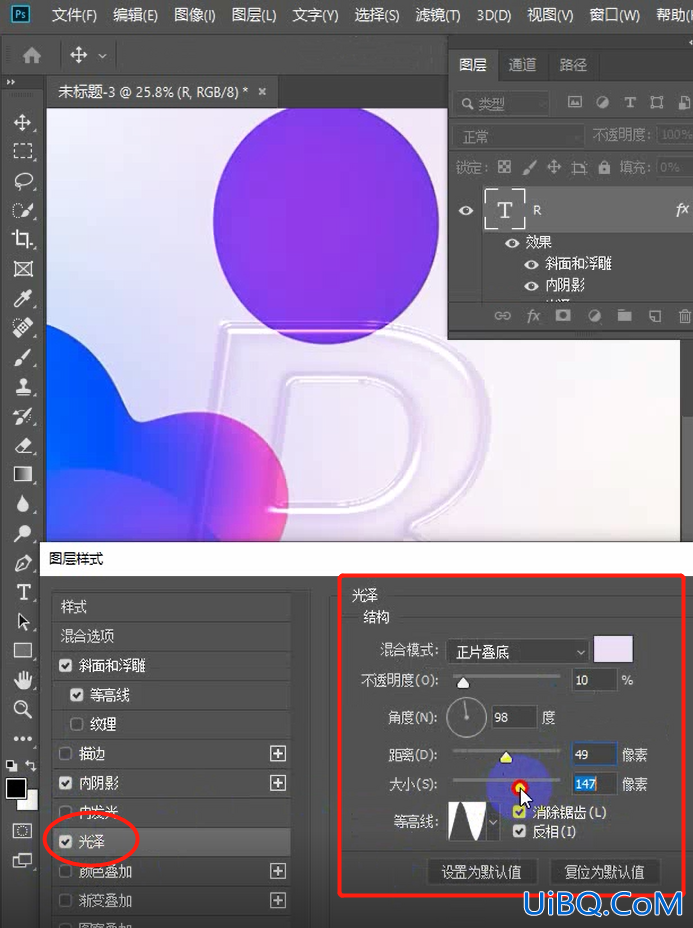This screenshot has height=928, width=693.
Task: Select the Horizontal Type tool
Action: coord(22,592)
